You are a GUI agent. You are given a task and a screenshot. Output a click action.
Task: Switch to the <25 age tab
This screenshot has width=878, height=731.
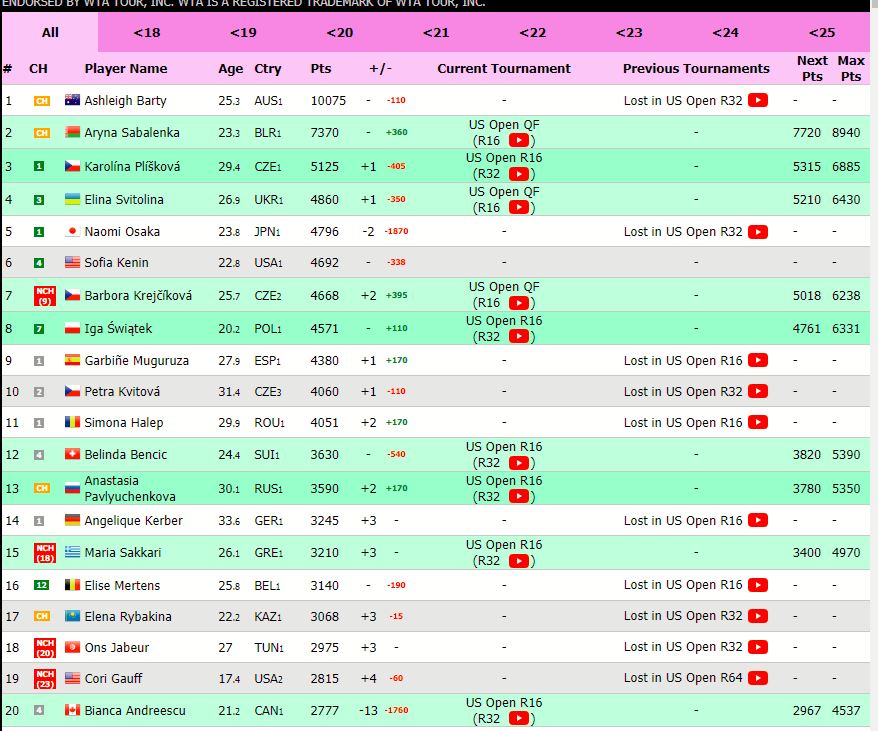821,32
